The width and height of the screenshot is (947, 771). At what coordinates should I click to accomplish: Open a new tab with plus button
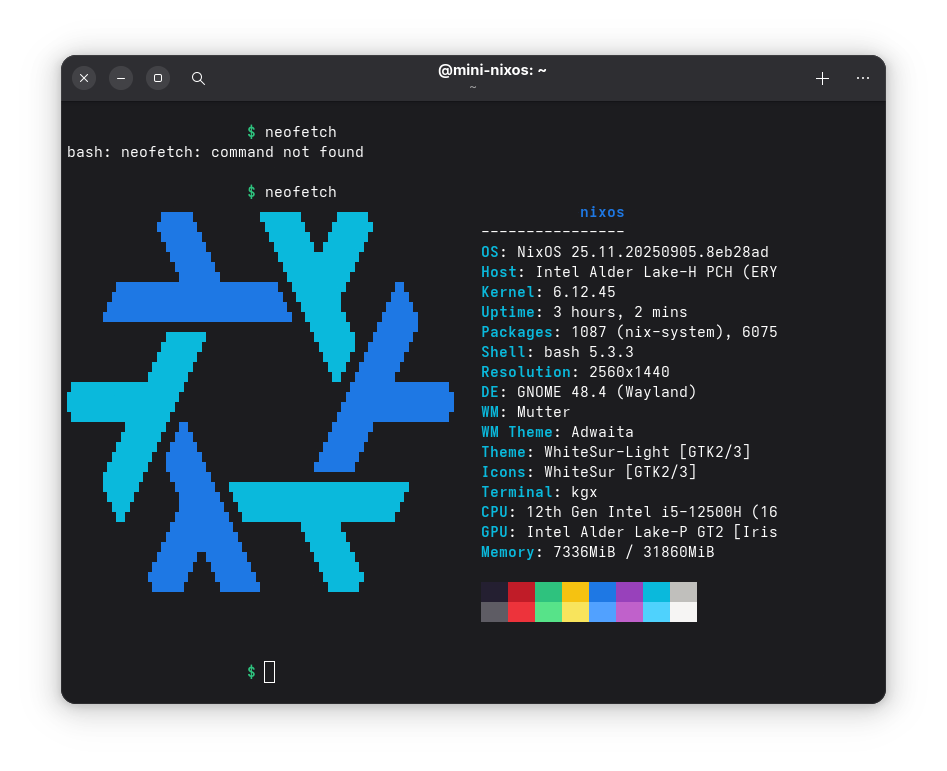tap(822, 78)
